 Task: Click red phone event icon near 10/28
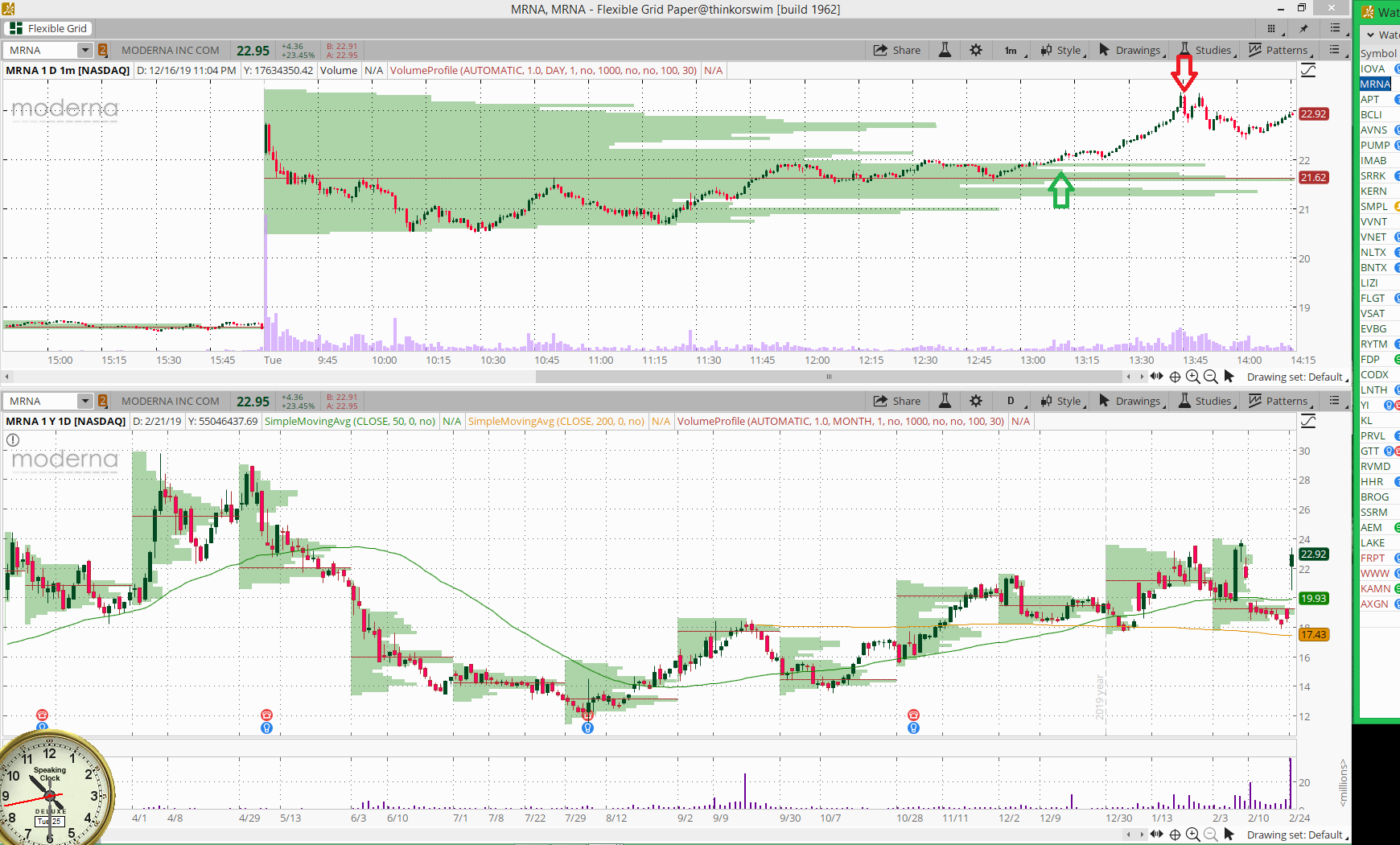913,715
